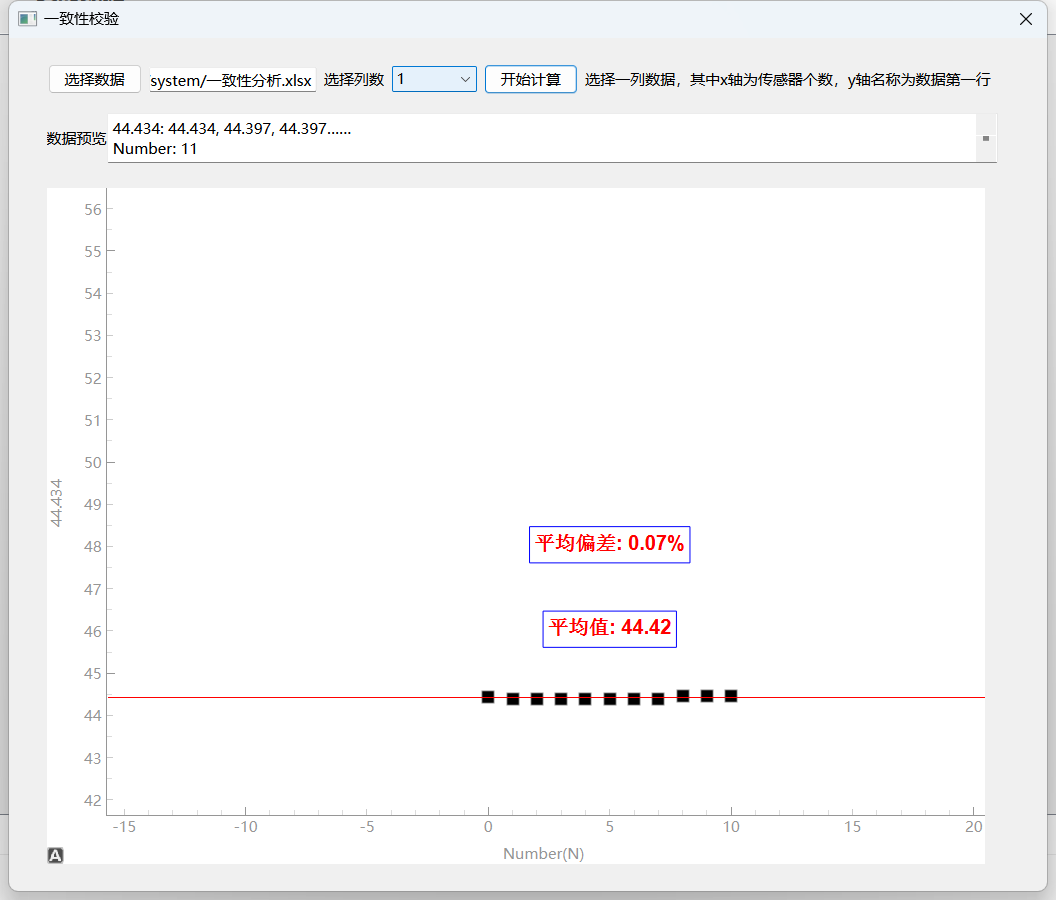Screen dimensions: 1056x900
Task: Click the y-axis tick label 42
Action: click(x=93, y=800)
